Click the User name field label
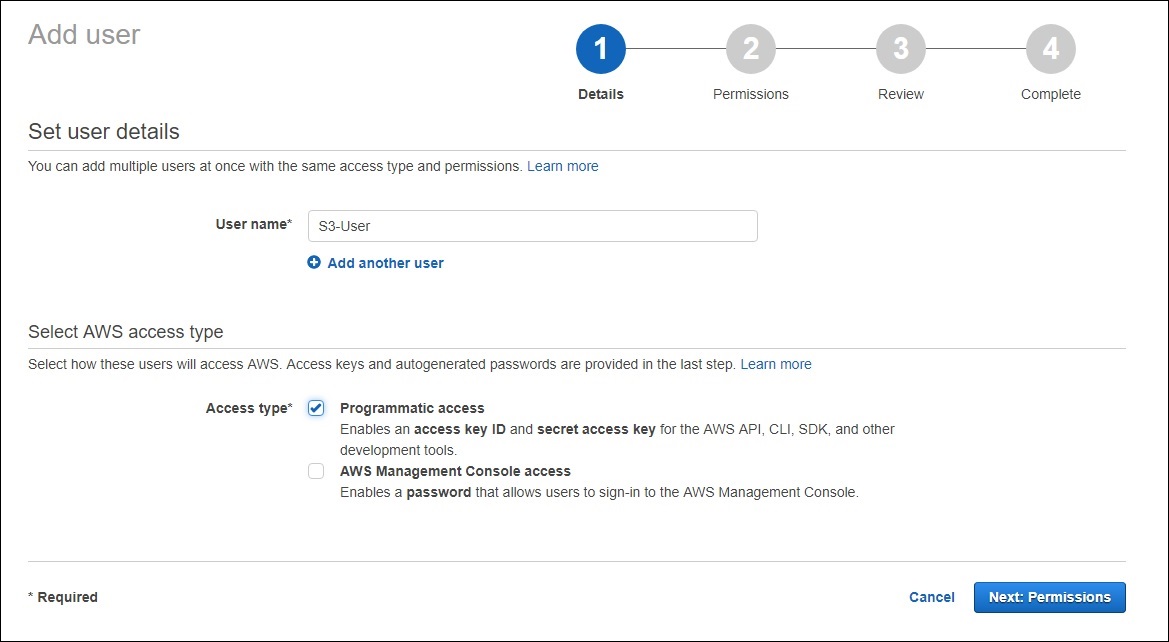 pos(252,225)
